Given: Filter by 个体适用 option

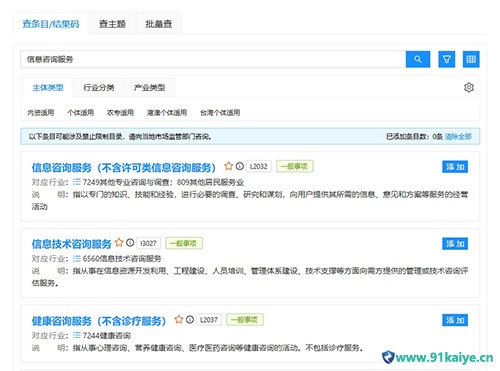Looking at the screenshot, I should [80, 113].
